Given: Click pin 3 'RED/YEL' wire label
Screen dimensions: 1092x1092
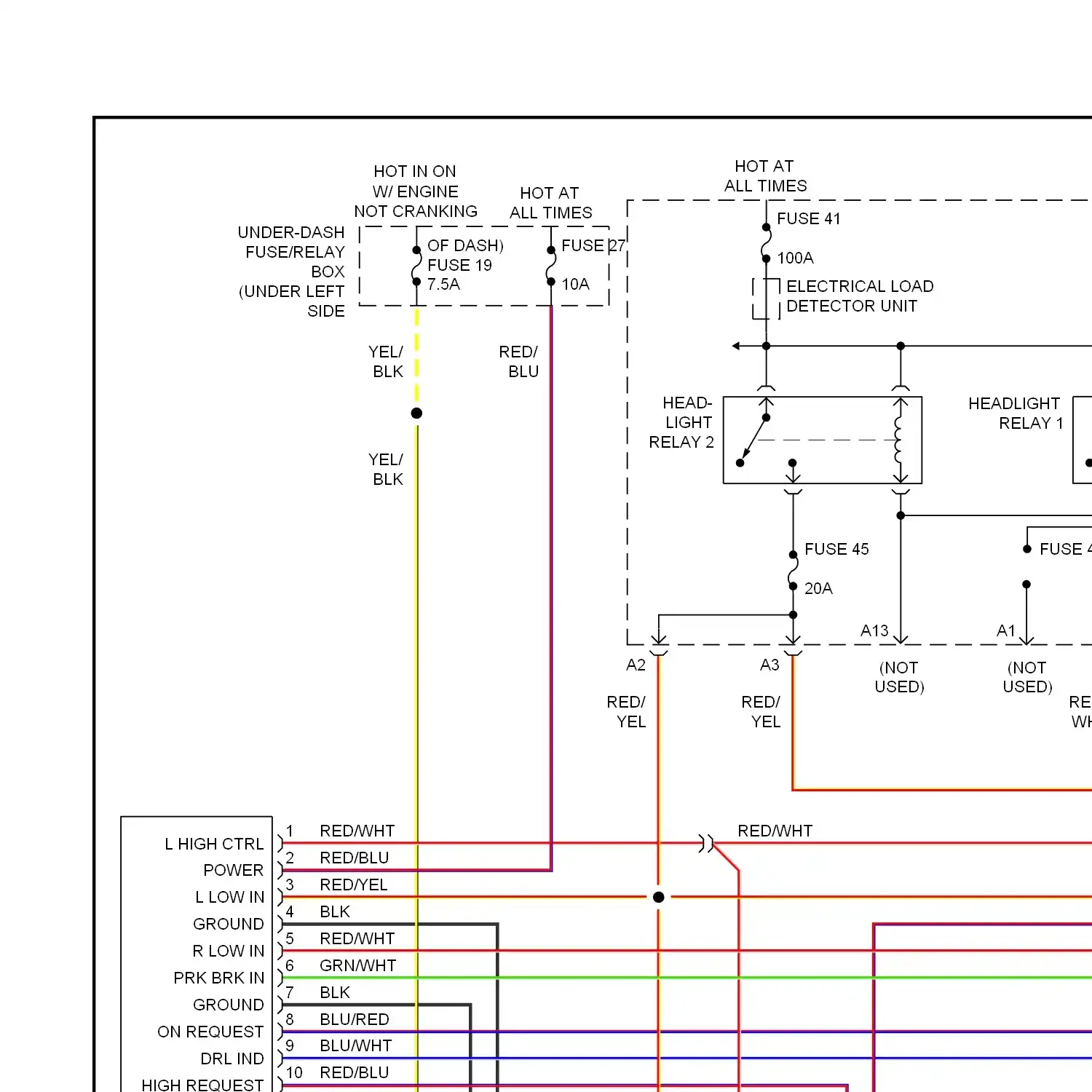Looking at the screenshot, I should pos(354,885).
